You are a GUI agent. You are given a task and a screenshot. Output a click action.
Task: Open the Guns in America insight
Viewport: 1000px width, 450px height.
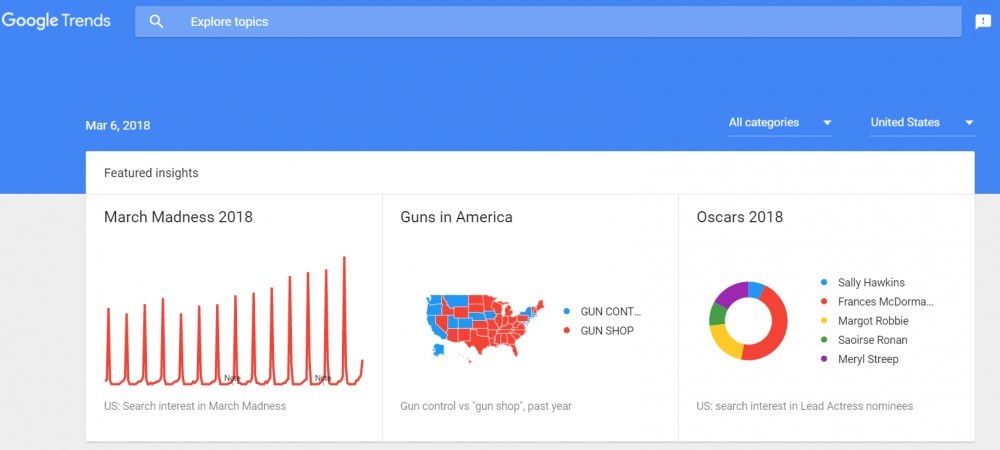pyautogui.click(x=530, y=317)
